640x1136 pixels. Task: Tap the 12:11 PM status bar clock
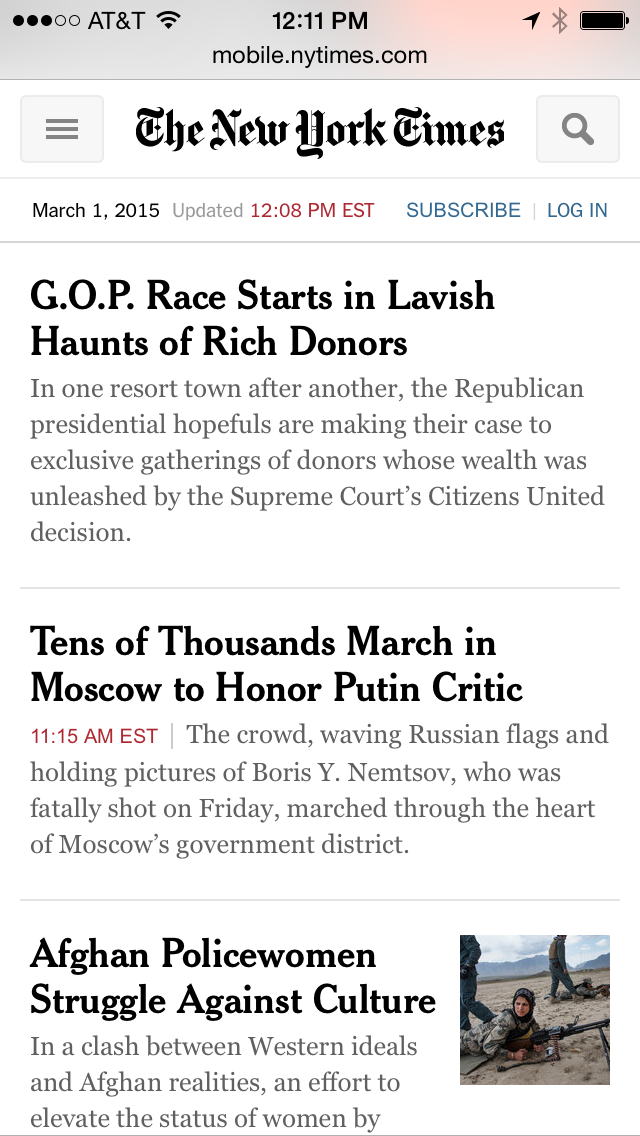click(x=320, y=20)
